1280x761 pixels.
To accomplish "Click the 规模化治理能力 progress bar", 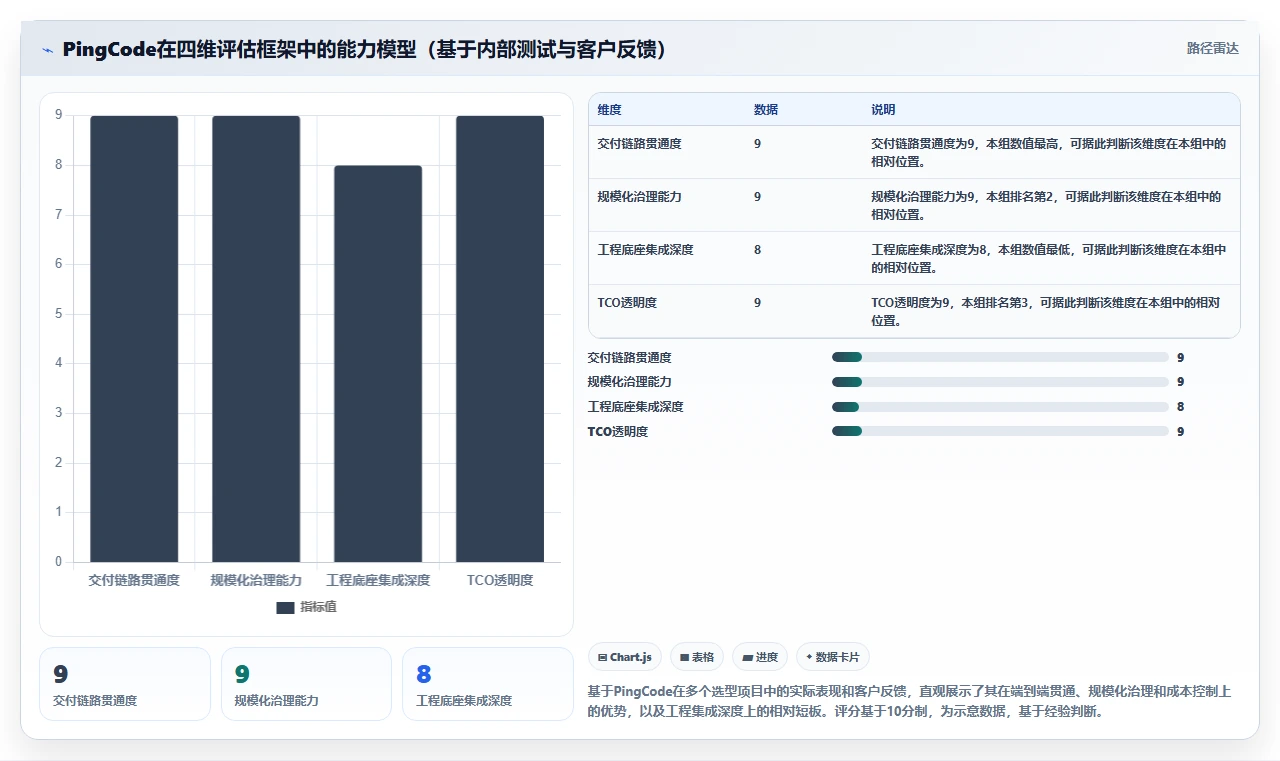I will [1000, 382].
